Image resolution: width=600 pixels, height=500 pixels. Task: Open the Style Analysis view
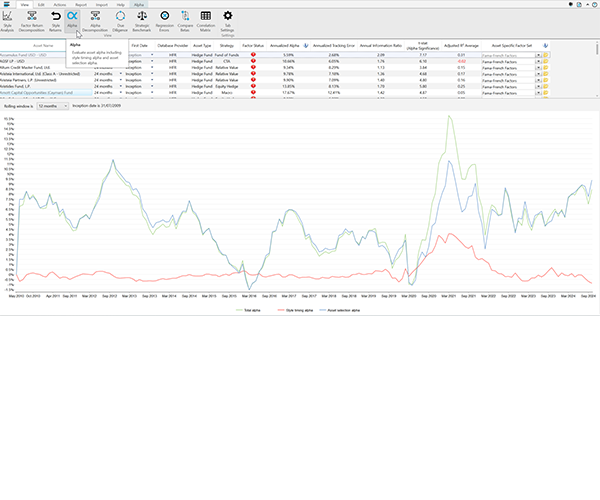(7, 21)
